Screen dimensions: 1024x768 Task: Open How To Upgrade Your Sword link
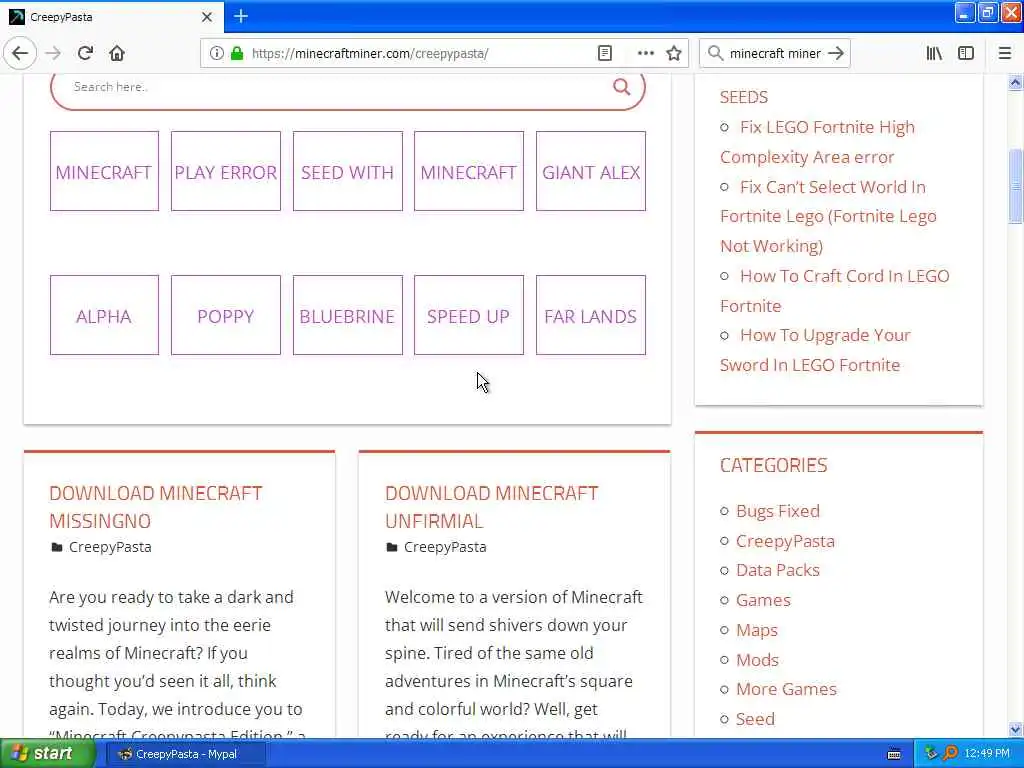tap(815, 350)
